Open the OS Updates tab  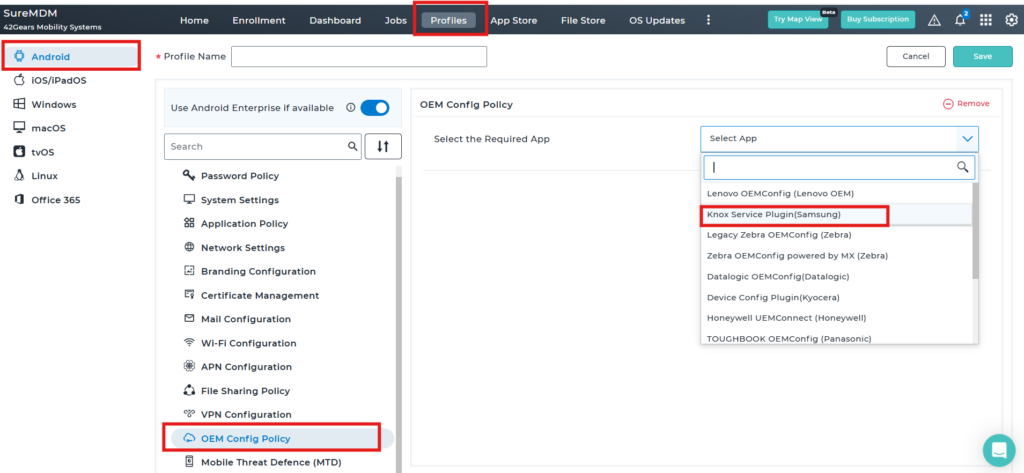657,20
